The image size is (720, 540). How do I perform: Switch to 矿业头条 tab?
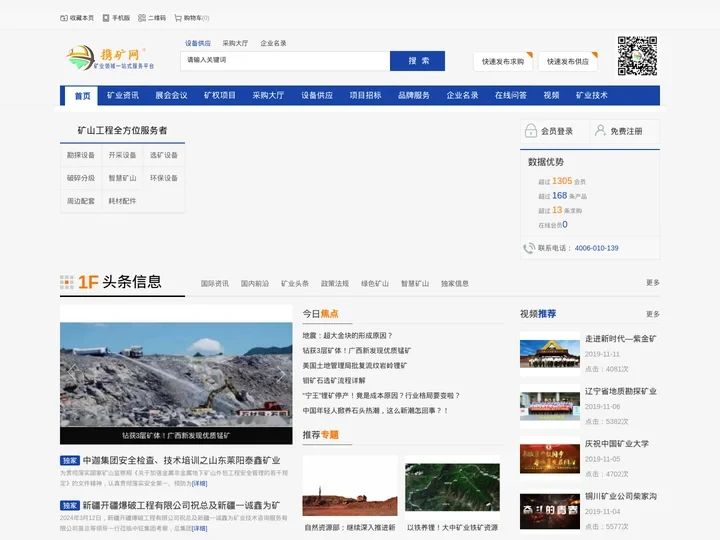click(x=295, y=284)
